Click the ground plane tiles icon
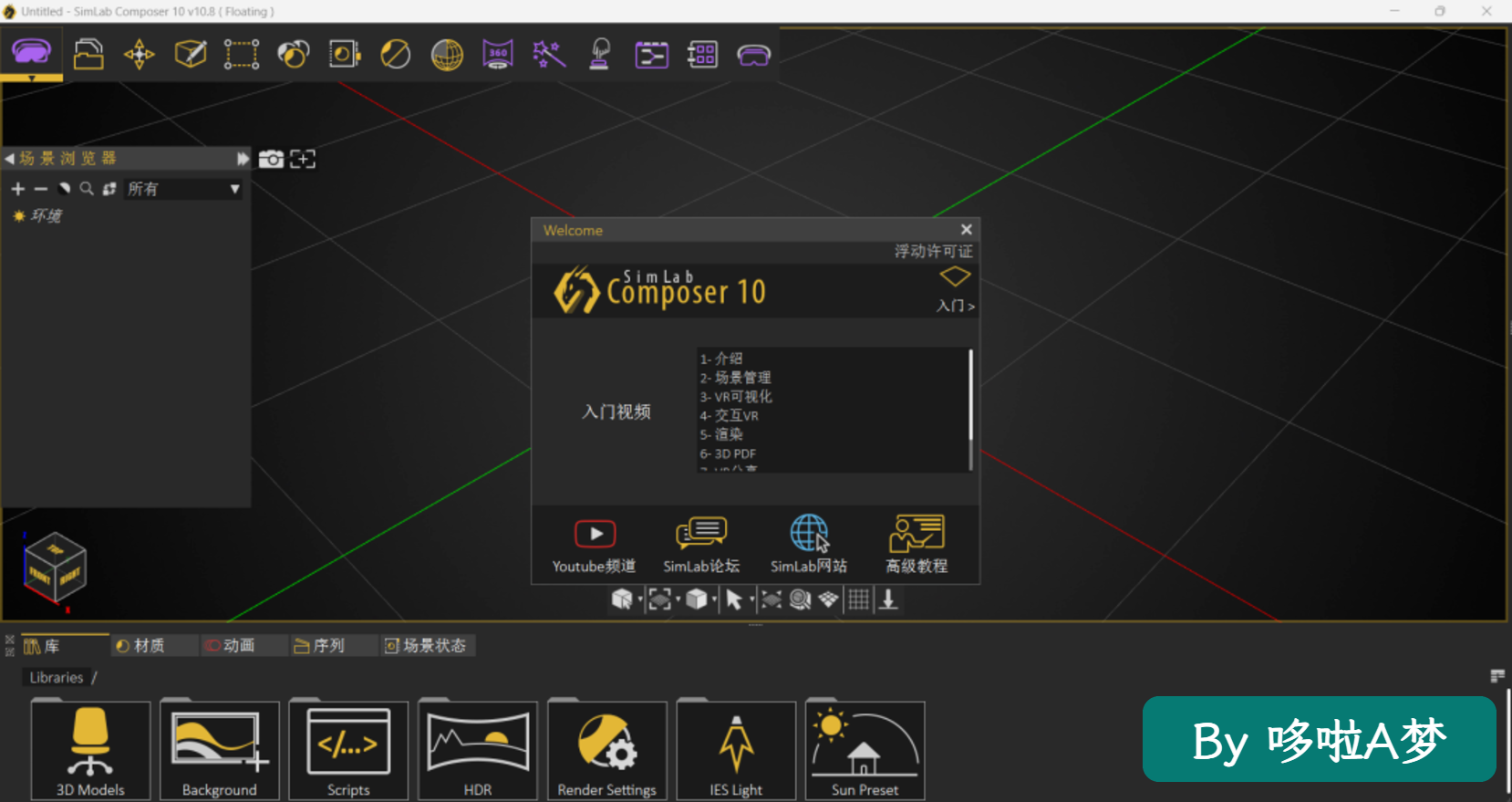 click(828, 599)
